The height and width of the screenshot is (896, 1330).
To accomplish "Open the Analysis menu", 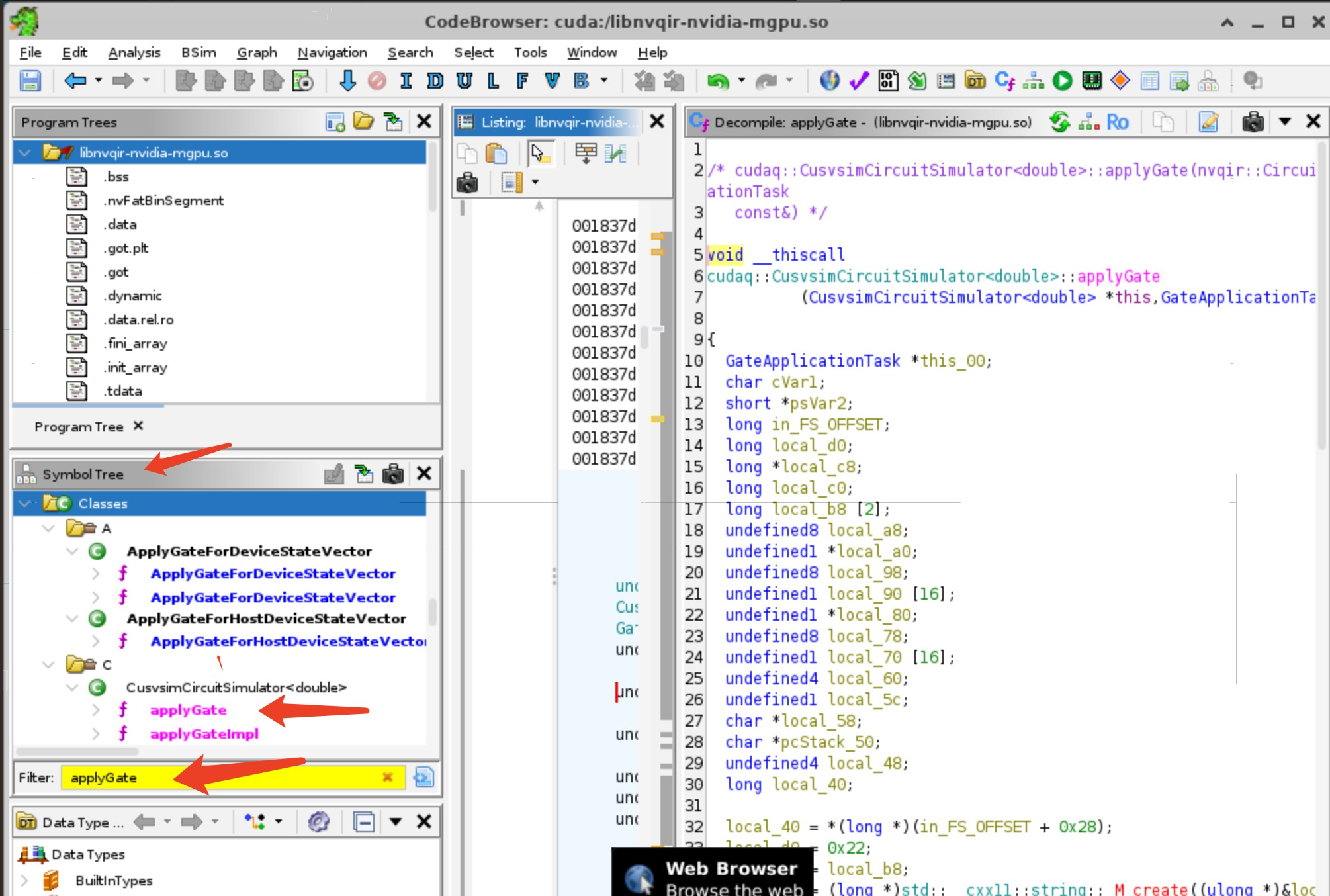I will [x=134, y=52].
